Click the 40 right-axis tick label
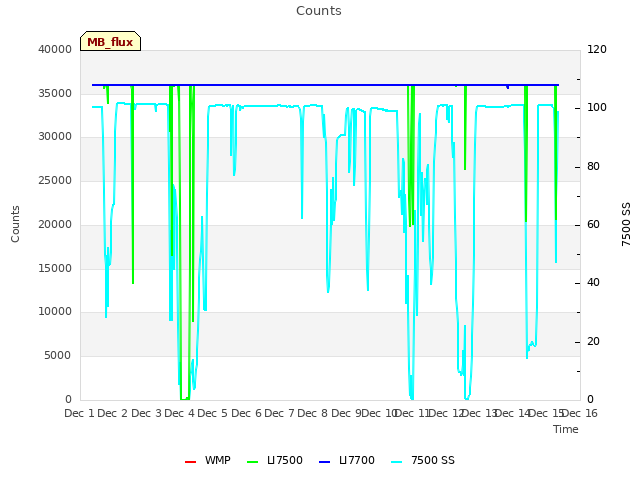The image size is (640, 480). coord(593,283)
